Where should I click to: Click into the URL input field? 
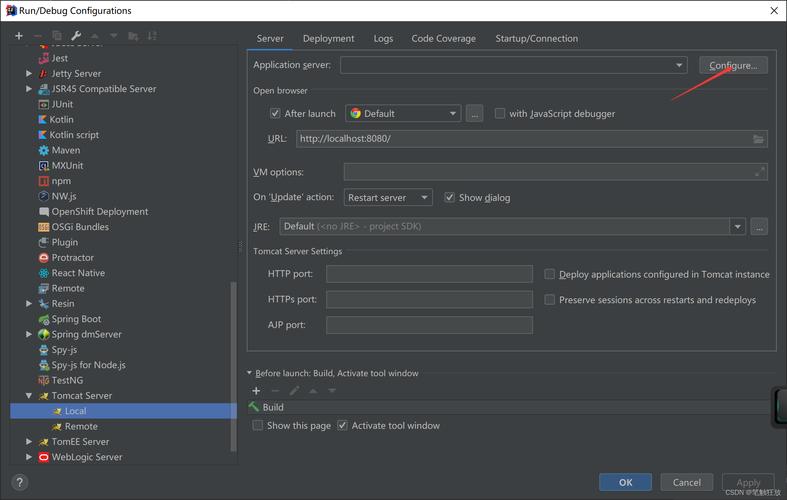[532, 139]
